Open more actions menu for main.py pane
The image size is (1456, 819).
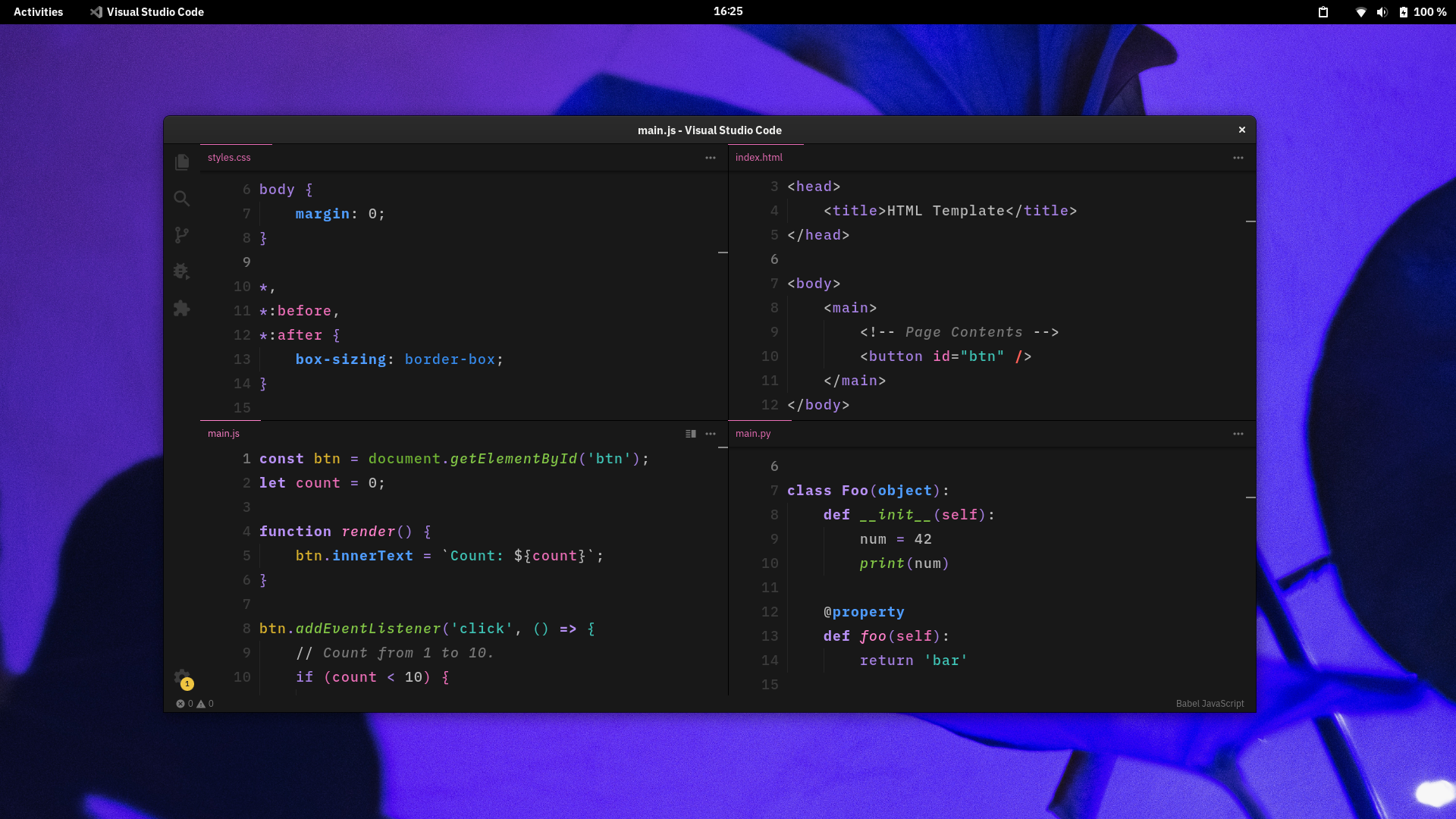point(1238,434)
